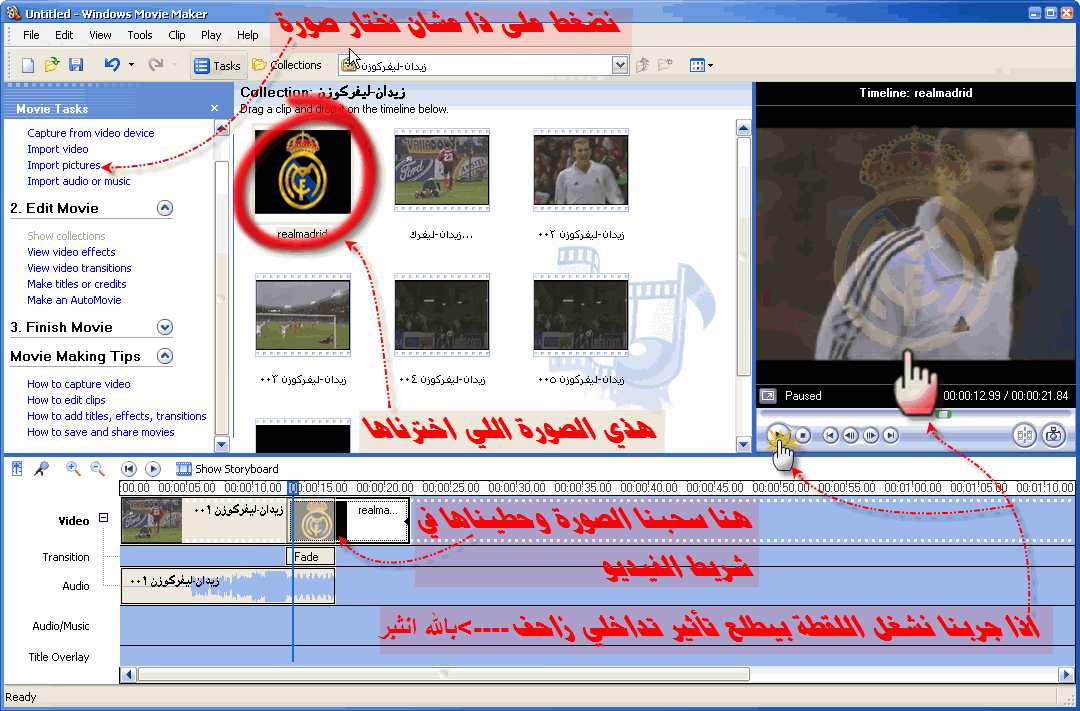Click Make titles or credits
This screenshot has width=1080, height=711.
click(x=76, y=284)
